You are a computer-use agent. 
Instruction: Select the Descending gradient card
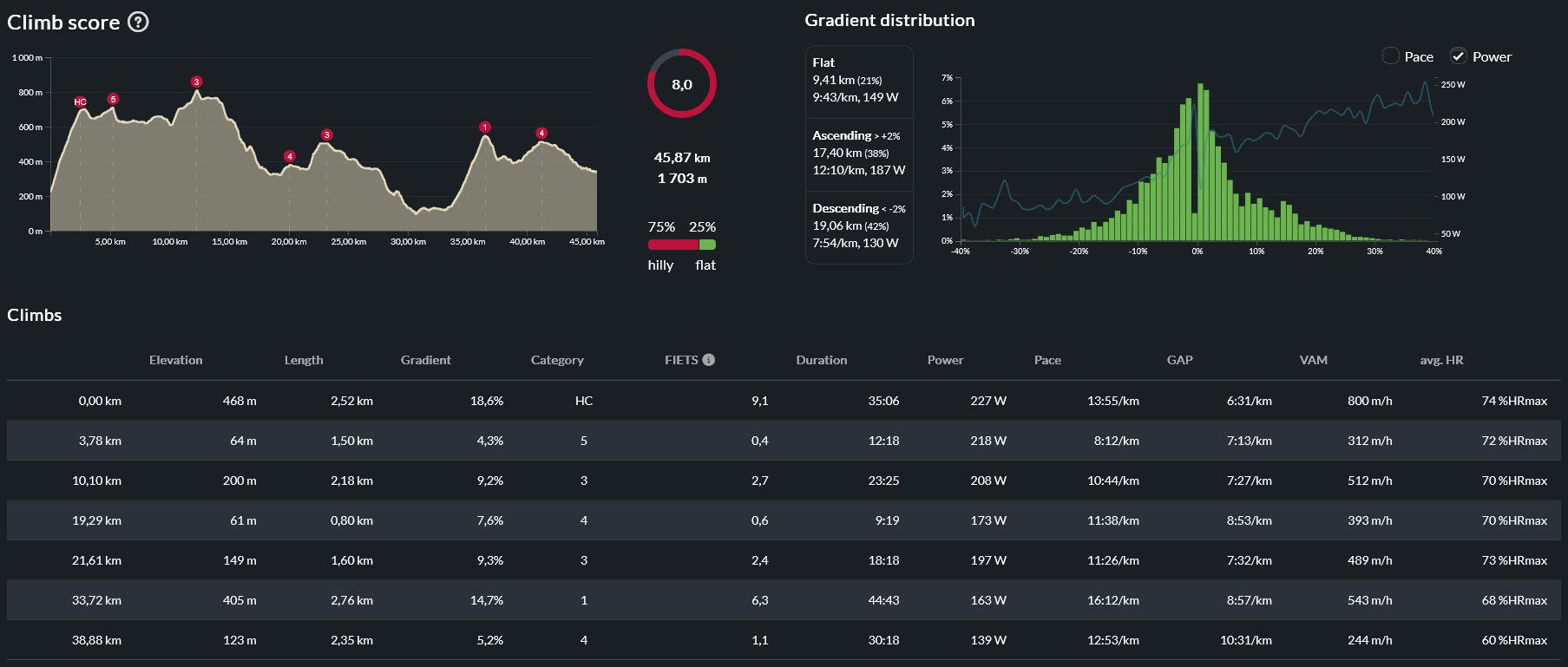coord(859,226)
